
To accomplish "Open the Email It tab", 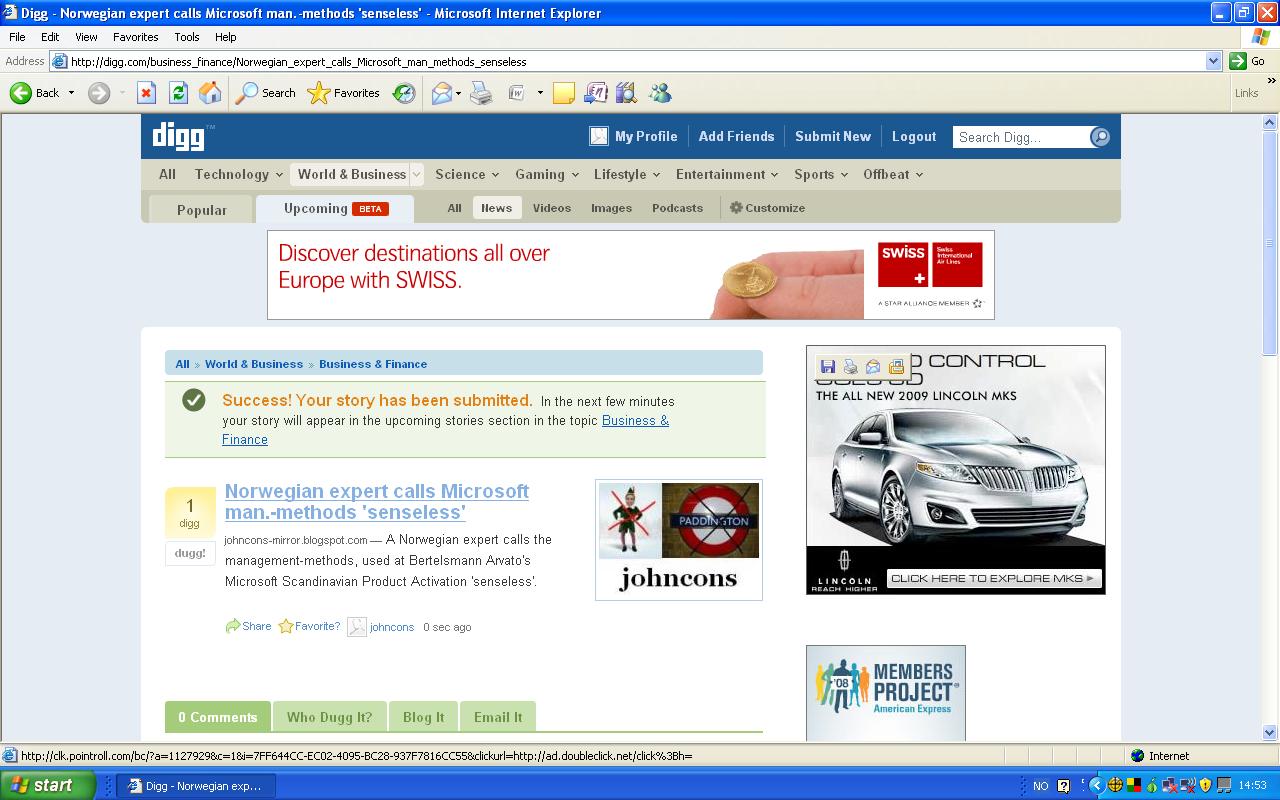I will click(498, 717).
